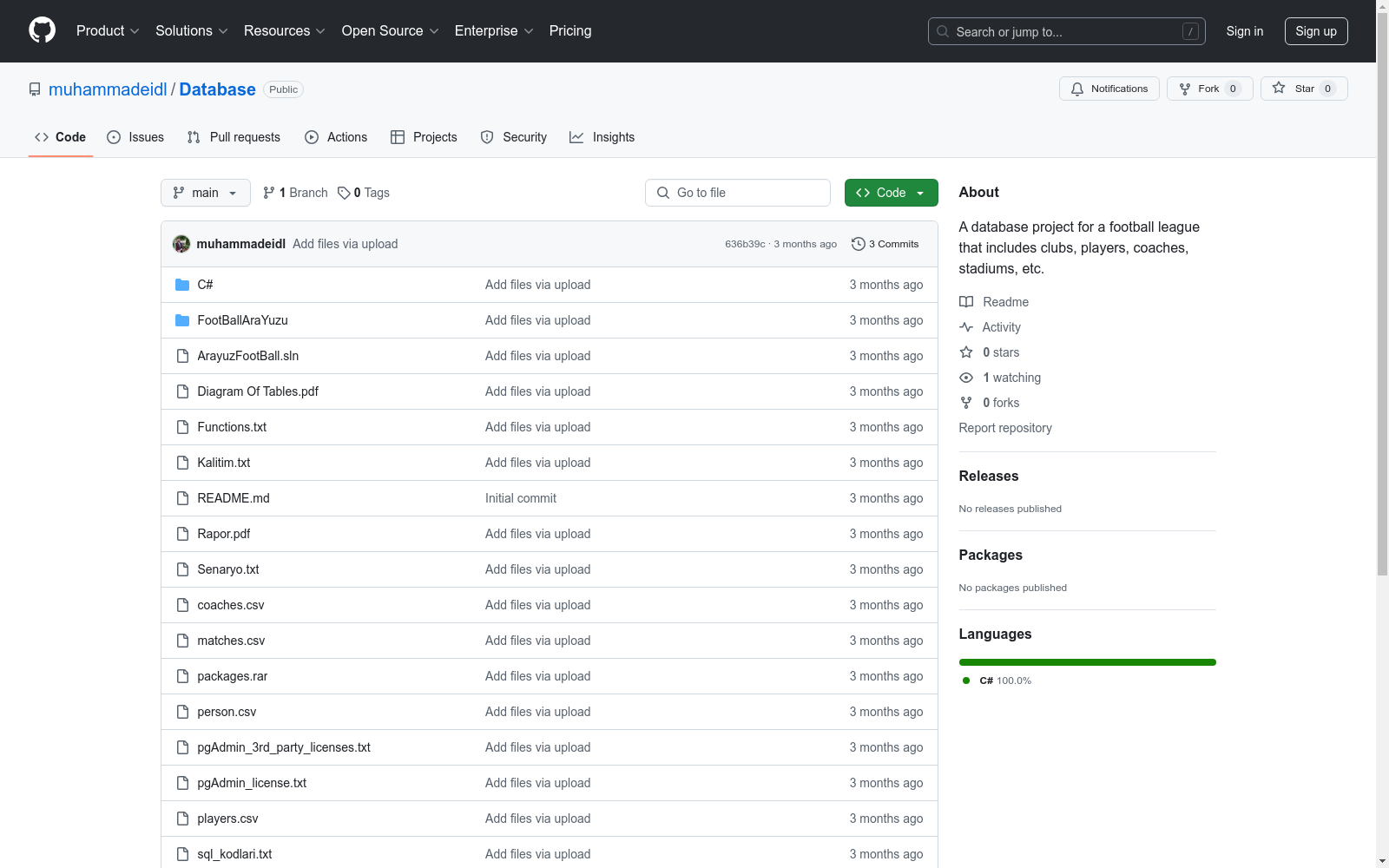The width and height of the screenshot is (1389, 868).
Task: Click the Readme book icon
Action: pos(966,302)
